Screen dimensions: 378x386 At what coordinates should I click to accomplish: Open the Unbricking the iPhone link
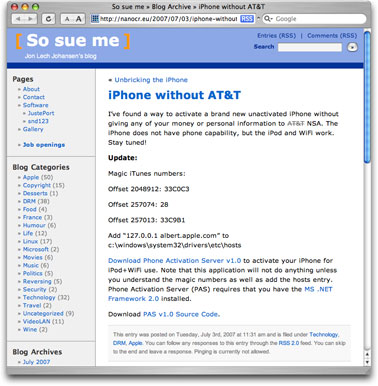coord(151,80)
